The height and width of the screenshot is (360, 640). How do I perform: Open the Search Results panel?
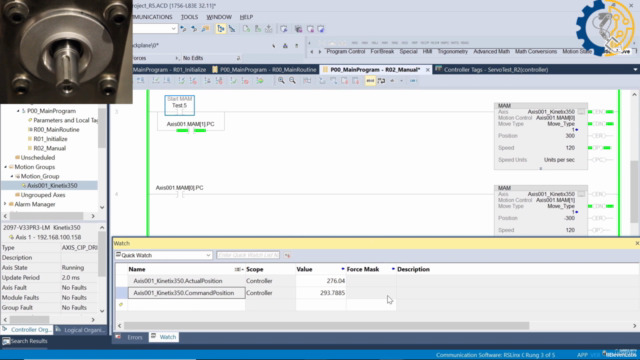point(24,341)
